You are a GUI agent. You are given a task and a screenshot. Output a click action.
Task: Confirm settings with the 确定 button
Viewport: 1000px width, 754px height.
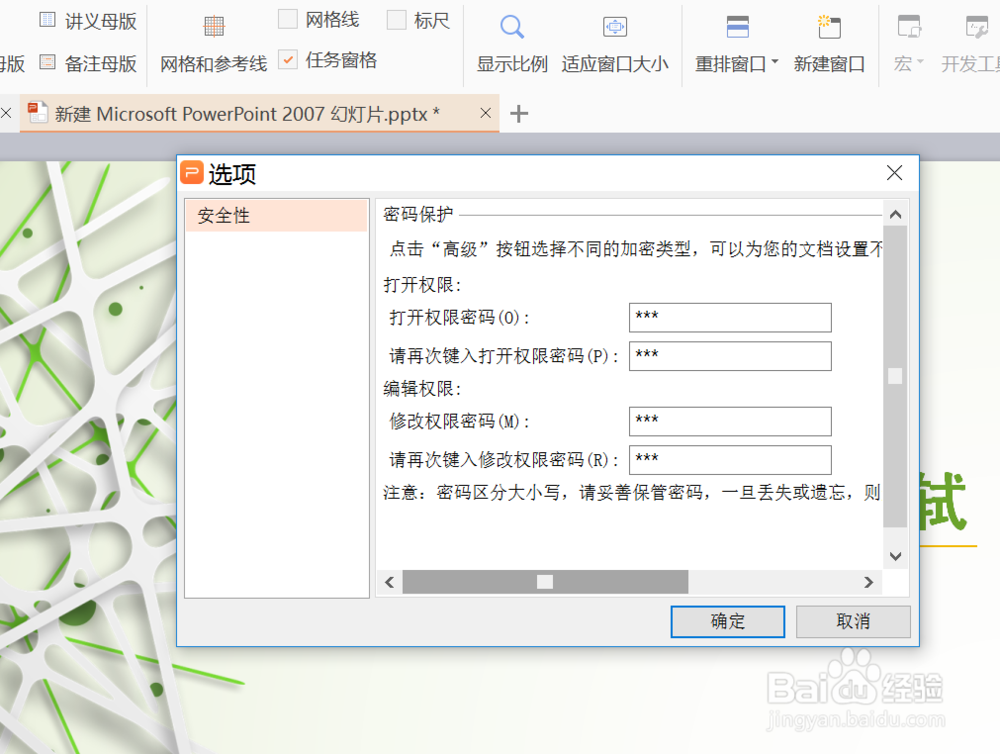click(x=727, y=621)
